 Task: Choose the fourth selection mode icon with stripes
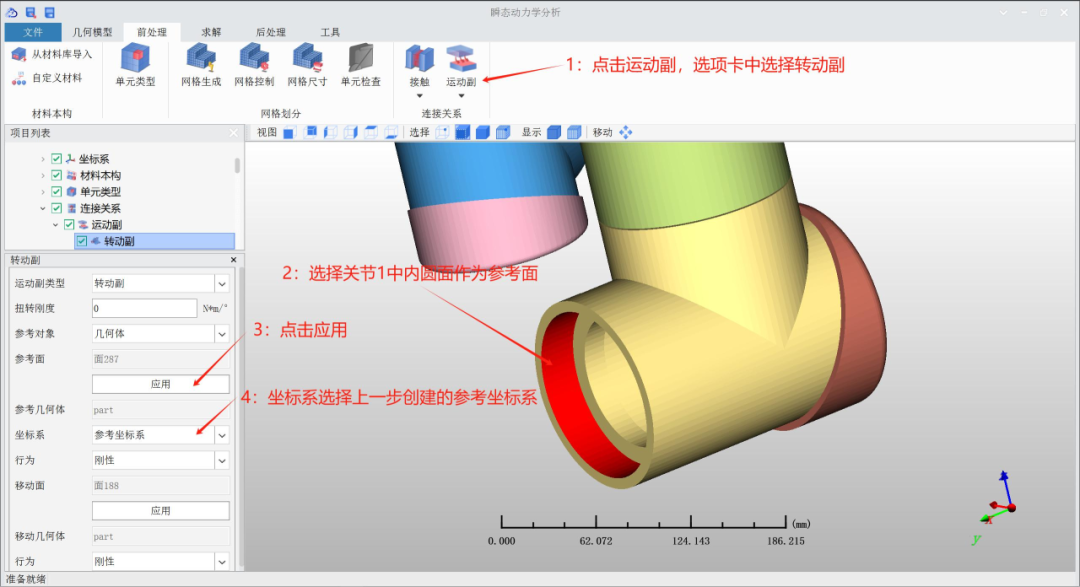click(x=503, y=132)
